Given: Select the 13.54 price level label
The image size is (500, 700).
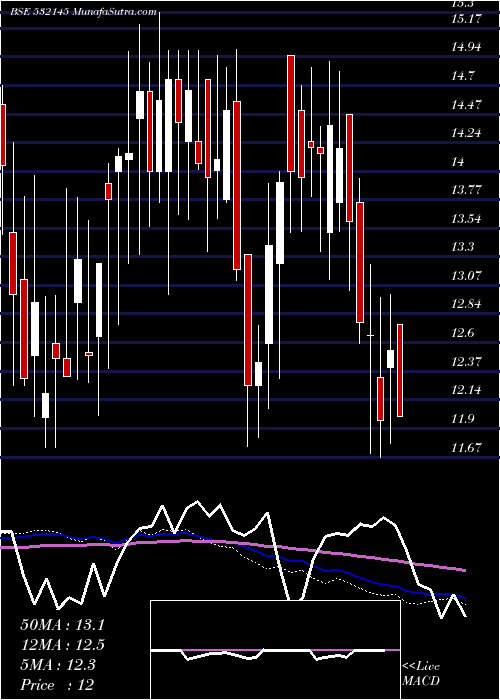Looking at the screenshot, I should (x=467, y=219).
